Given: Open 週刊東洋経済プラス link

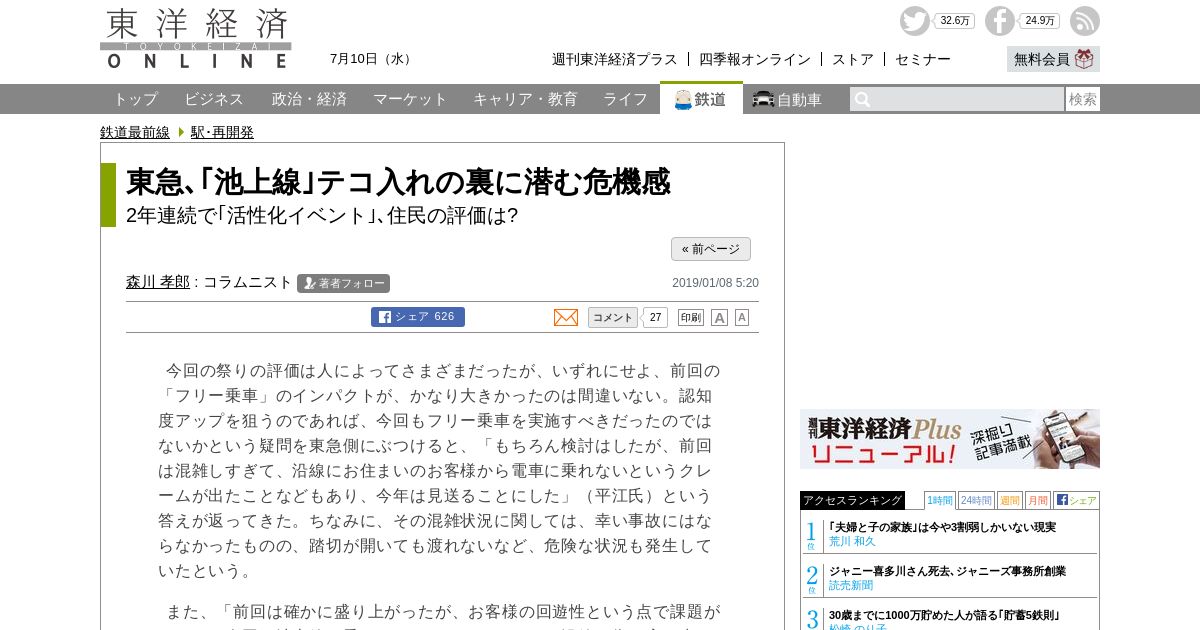Looking at the screenshot, I should (614, 59).
